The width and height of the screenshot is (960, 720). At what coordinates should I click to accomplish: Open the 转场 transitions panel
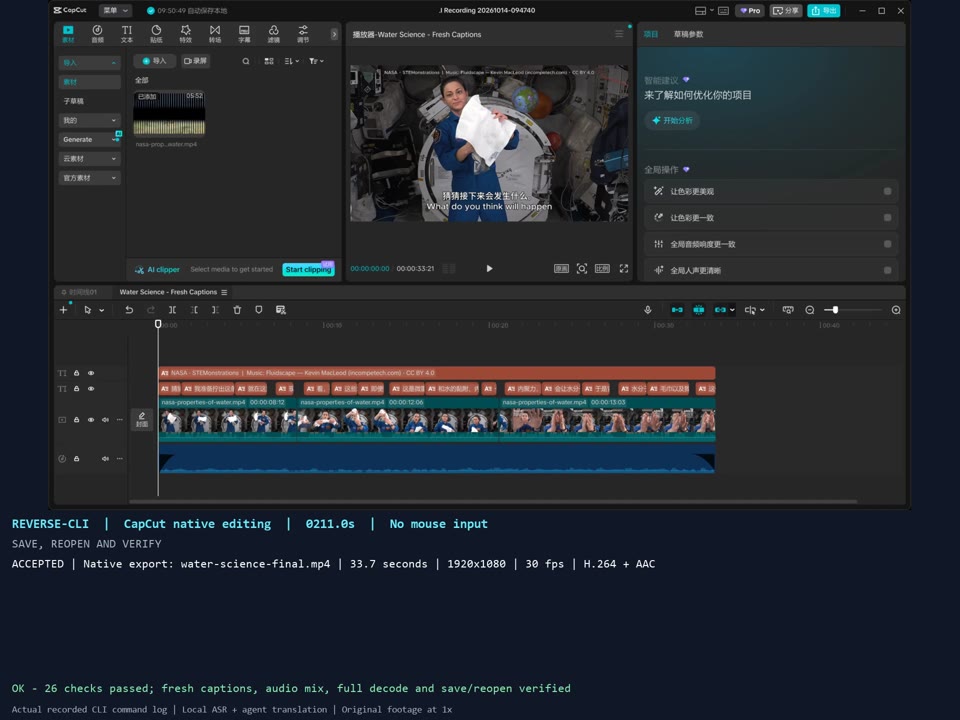pos(215,34)
